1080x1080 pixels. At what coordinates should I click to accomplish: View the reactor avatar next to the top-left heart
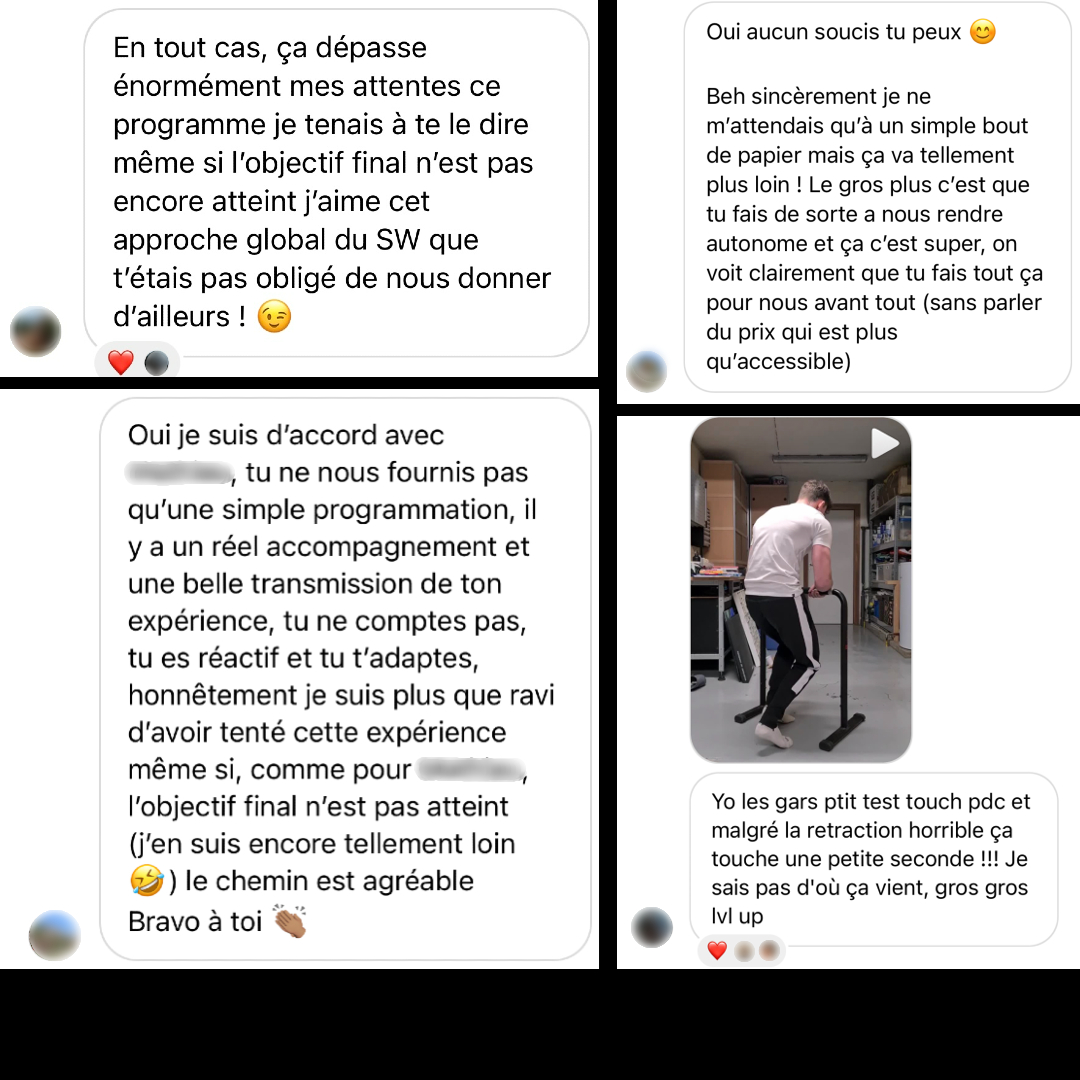156,362
